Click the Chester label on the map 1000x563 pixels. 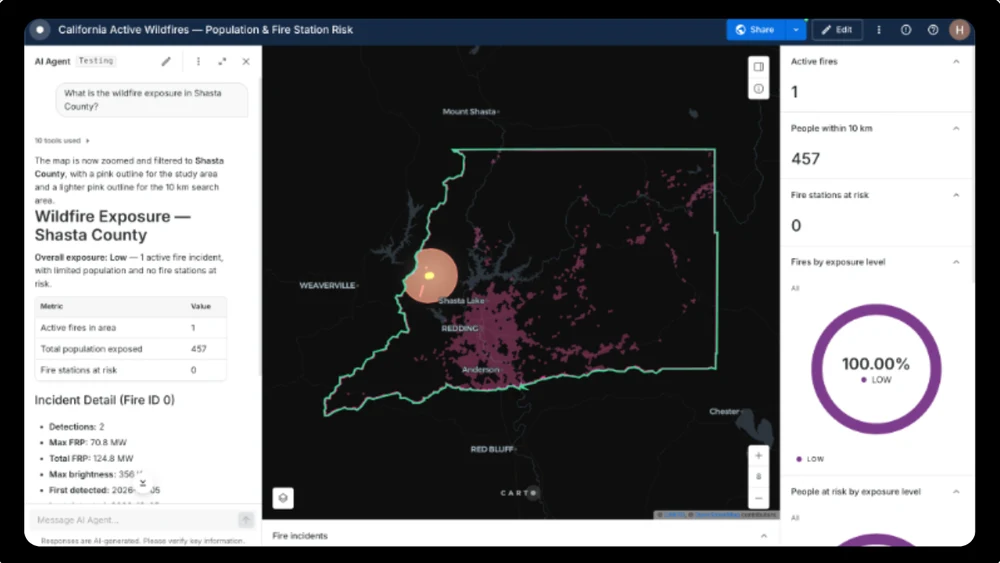(724, 411)
